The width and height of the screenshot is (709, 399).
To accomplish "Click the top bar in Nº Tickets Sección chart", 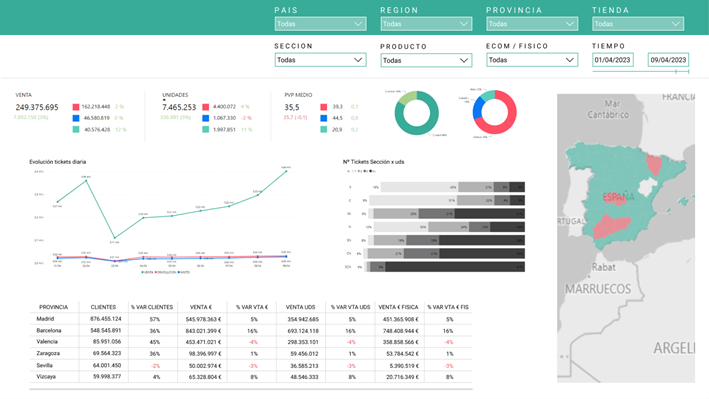I will click(x=453, y=187).
